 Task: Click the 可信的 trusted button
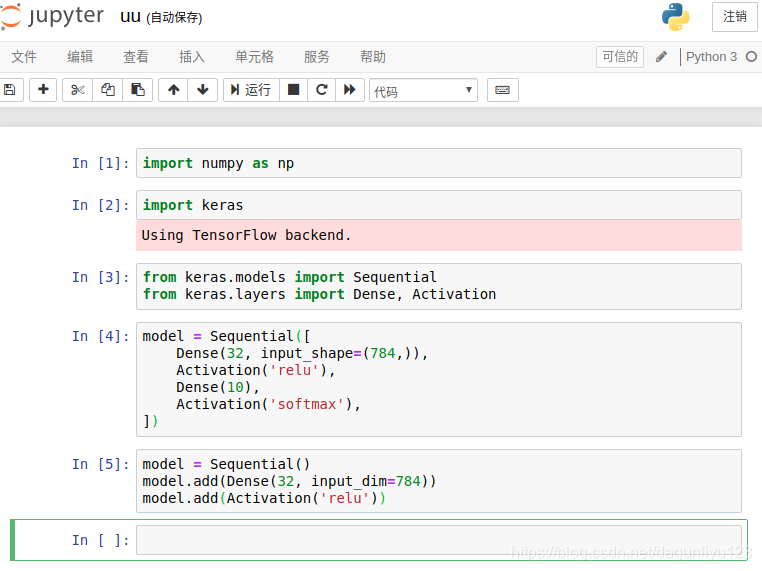point(620,57)
